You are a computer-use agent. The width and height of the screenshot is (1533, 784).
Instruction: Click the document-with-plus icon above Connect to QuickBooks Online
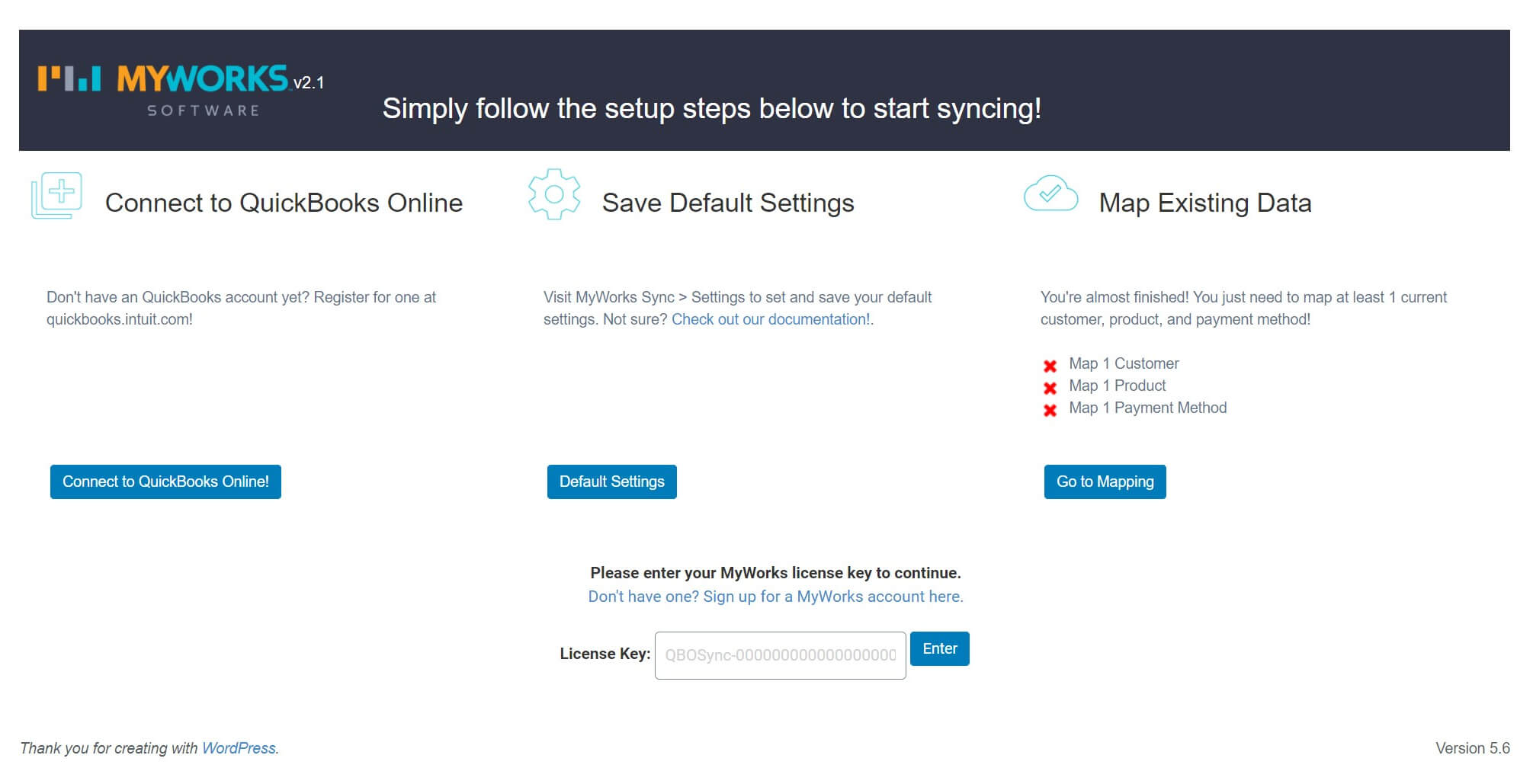[56, 194]
